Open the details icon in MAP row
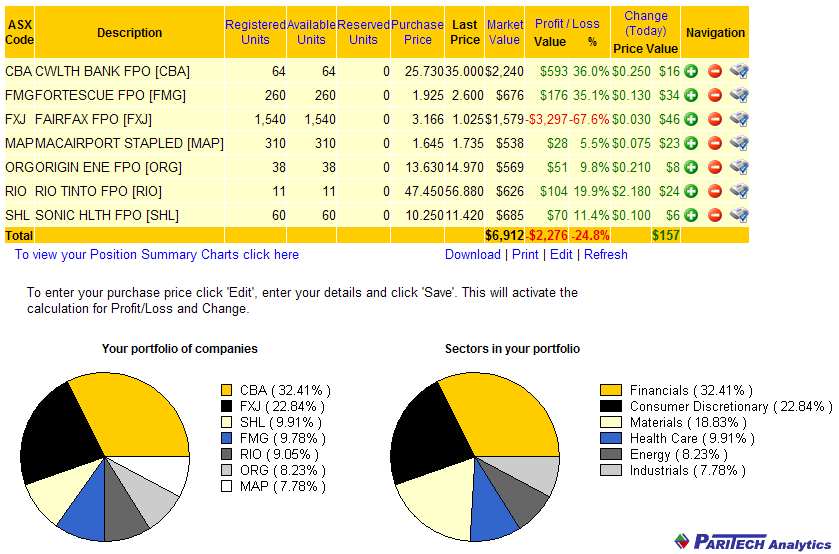 point(739,143)
